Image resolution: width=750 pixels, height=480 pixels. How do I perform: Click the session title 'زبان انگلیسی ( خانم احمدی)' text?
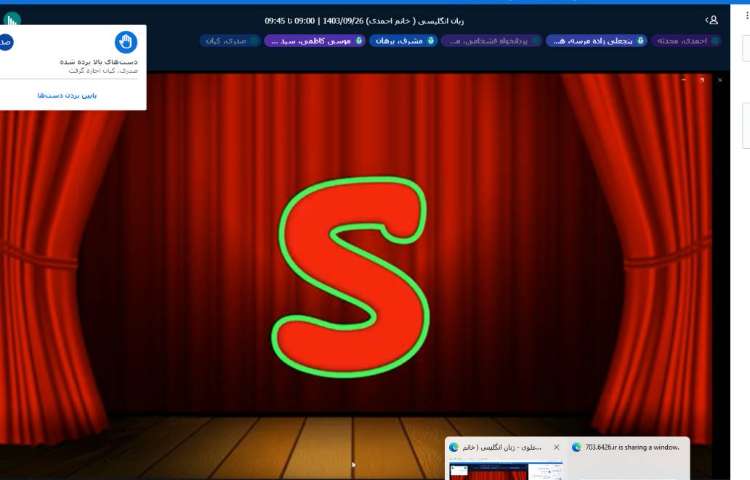click(415, 21)
